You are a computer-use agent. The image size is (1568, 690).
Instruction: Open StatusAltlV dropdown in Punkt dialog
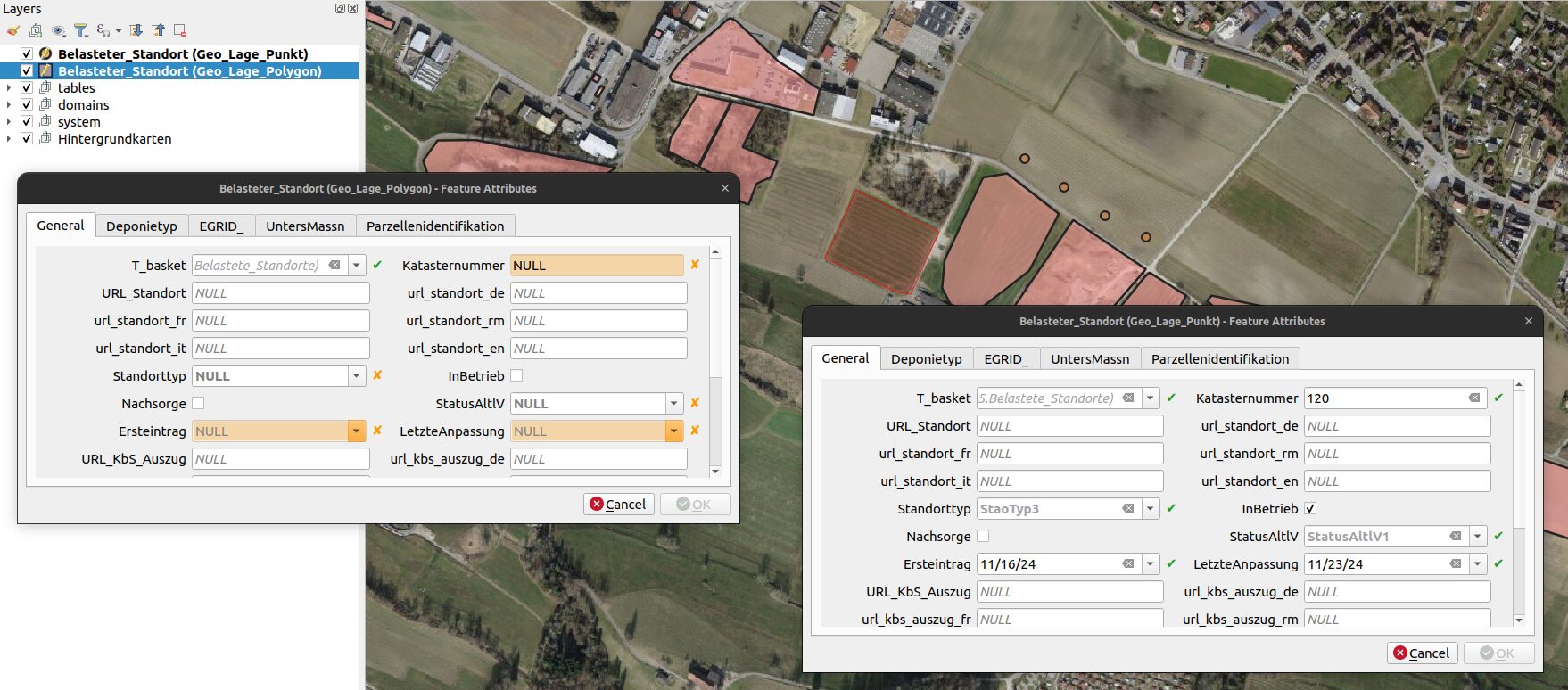1477,537
